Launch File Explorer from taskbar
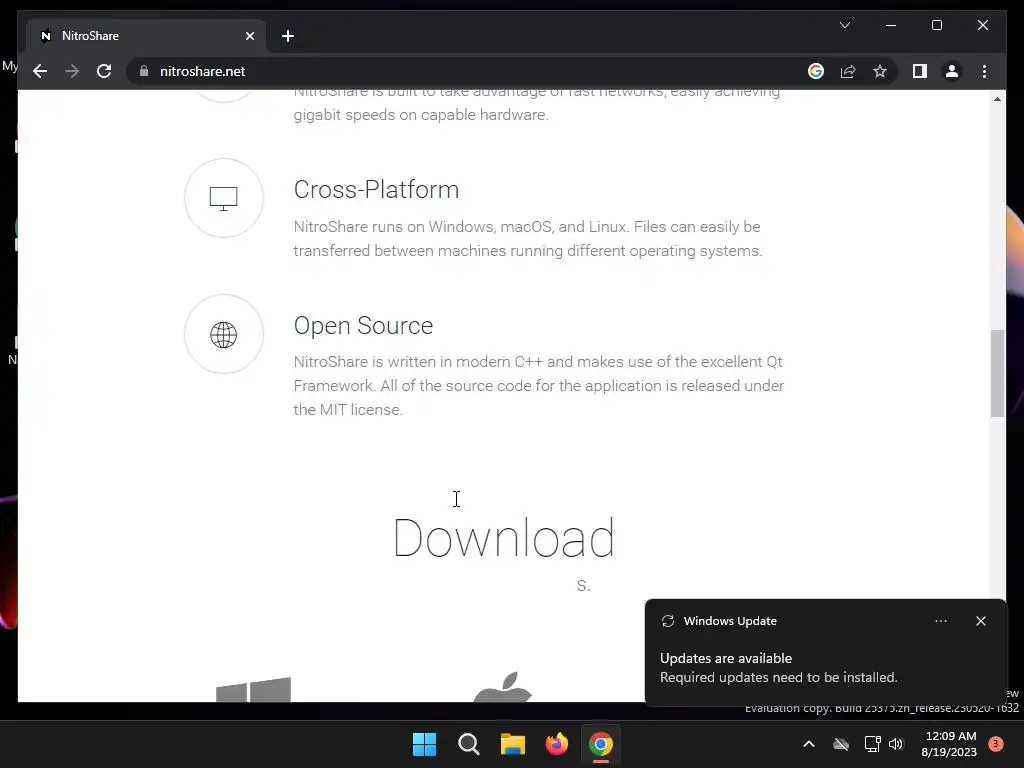This screenshot has width=1024, height=768. (513, 744)
